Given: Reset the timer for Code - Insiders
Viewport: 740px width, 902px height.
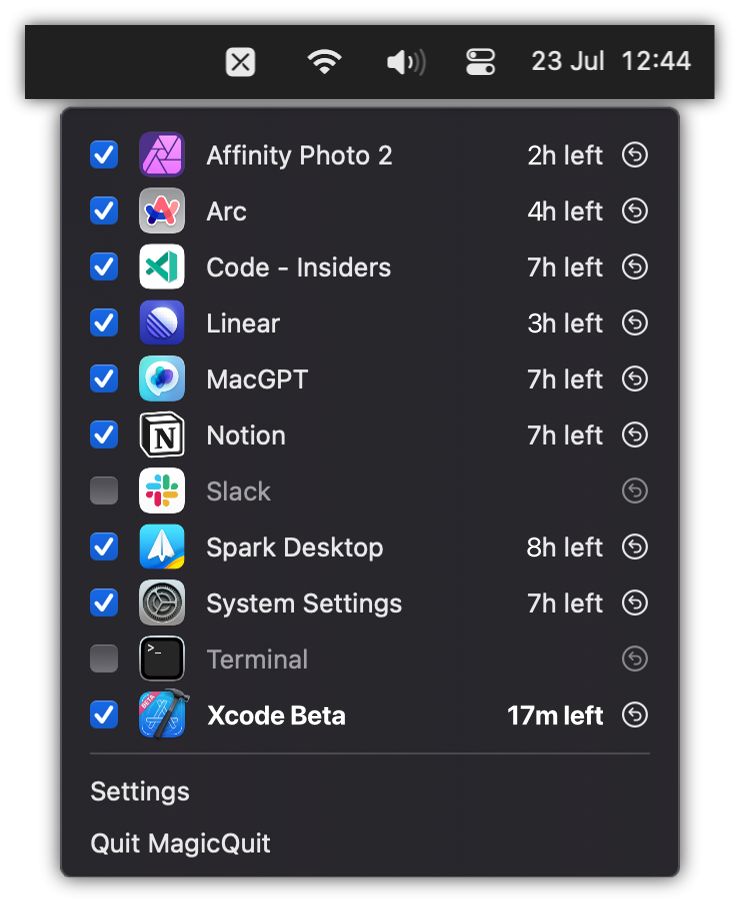Looking at the screenshot, I should [635, 266].
